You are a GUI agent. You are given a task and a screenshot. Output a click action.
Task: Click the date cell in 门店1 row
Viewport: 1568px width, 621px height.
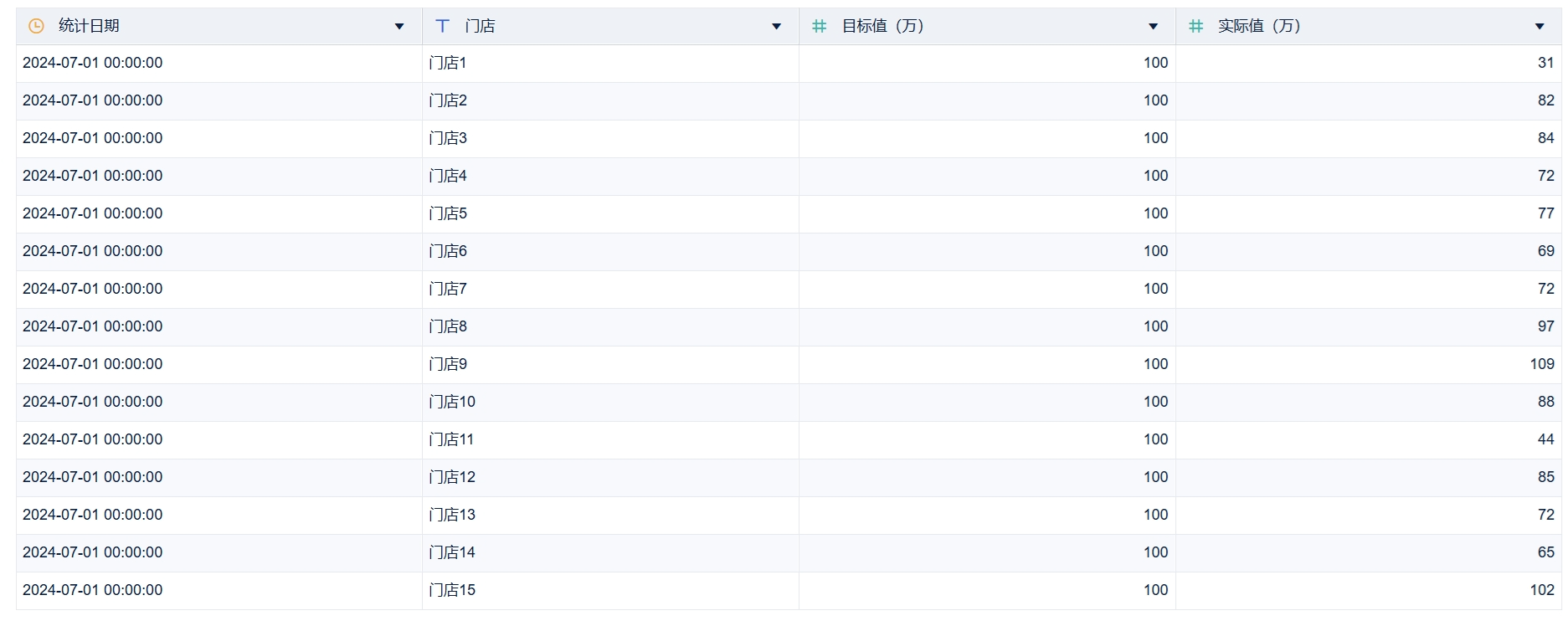click(x=219, y=63)
